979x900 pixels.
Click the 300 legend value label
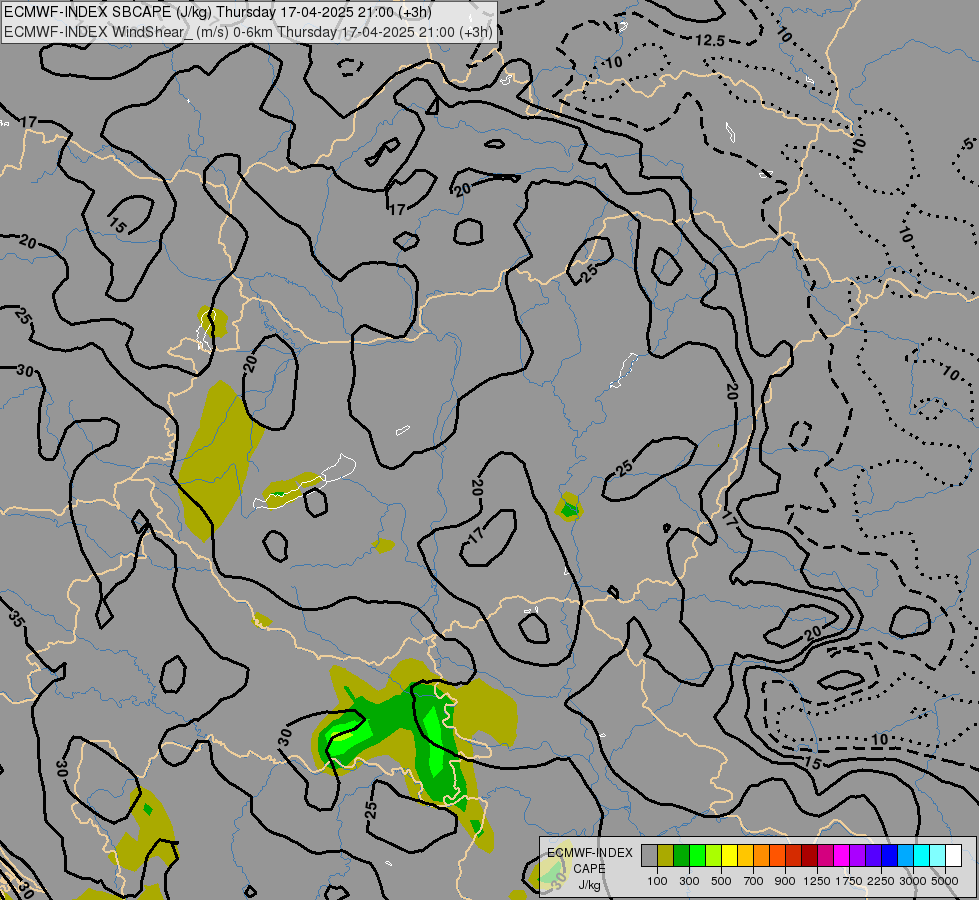pos(689,881)
